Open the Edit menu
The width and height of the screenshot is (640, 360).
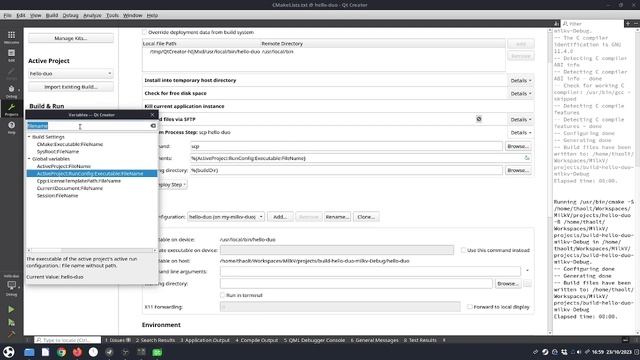21,15
